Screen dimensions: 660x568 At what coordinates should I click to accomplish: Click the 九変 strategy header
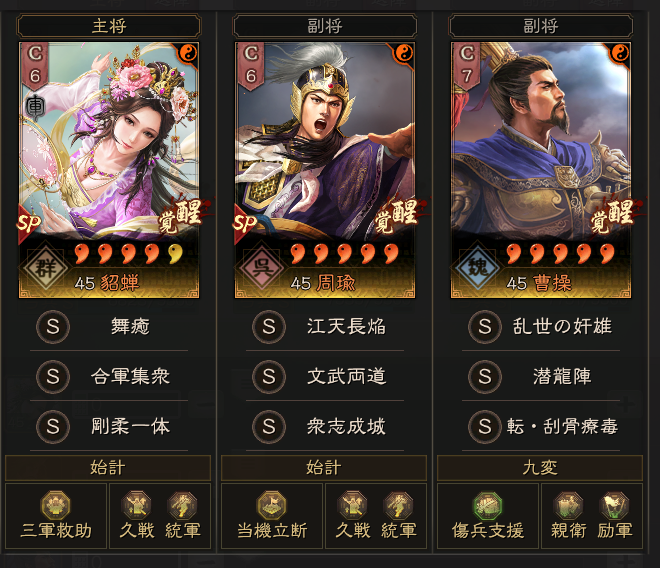click(540, 468)
